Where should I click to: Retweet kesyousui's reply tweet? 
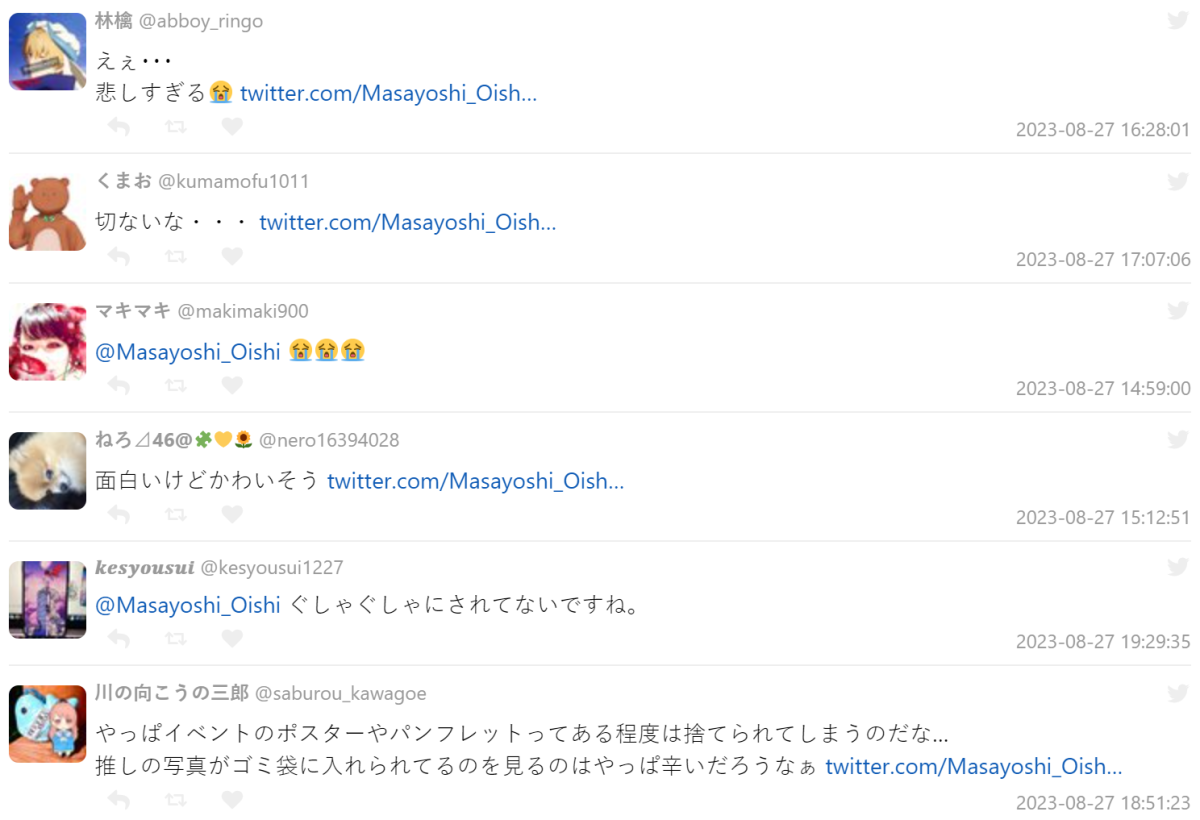(x=176, y=639)
